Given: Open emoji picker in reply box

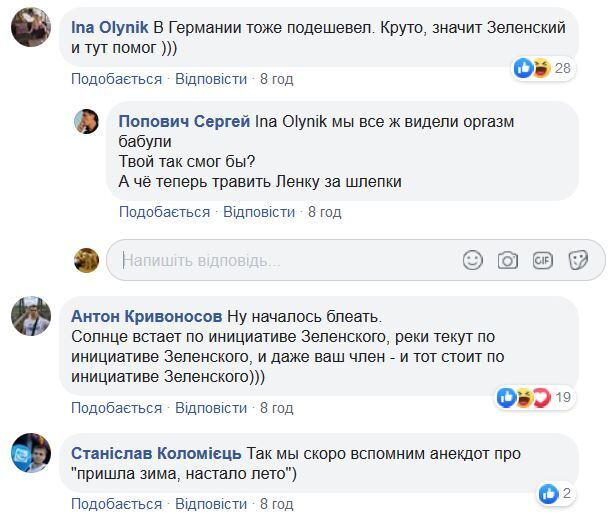Looking at the screenshot, I should [x=473, y=260].
